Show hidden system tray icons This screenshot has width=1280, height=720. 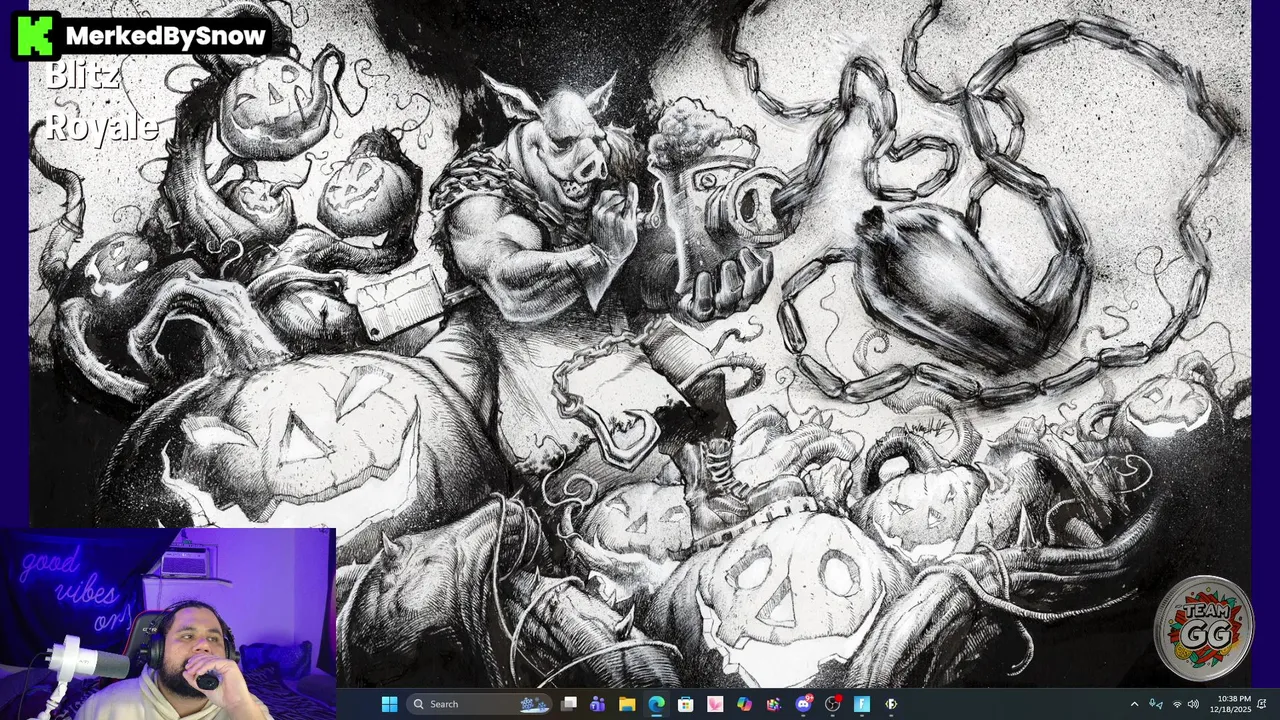click(1134, 704)
